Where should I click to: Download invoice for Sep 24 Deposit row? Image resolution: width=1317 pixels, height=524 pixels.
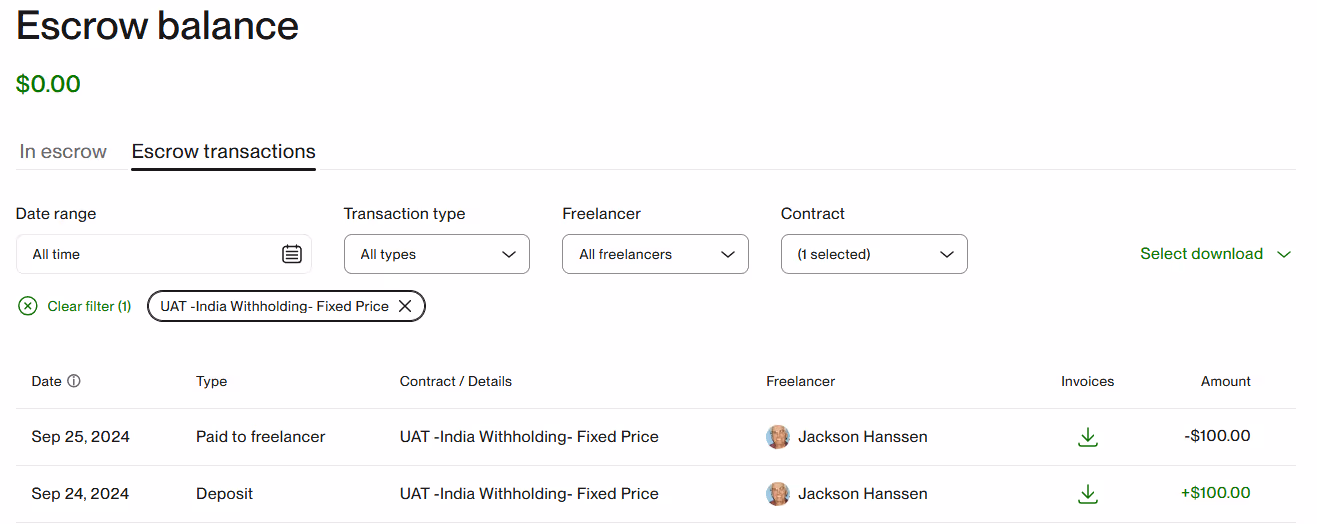coord(1088,494)
